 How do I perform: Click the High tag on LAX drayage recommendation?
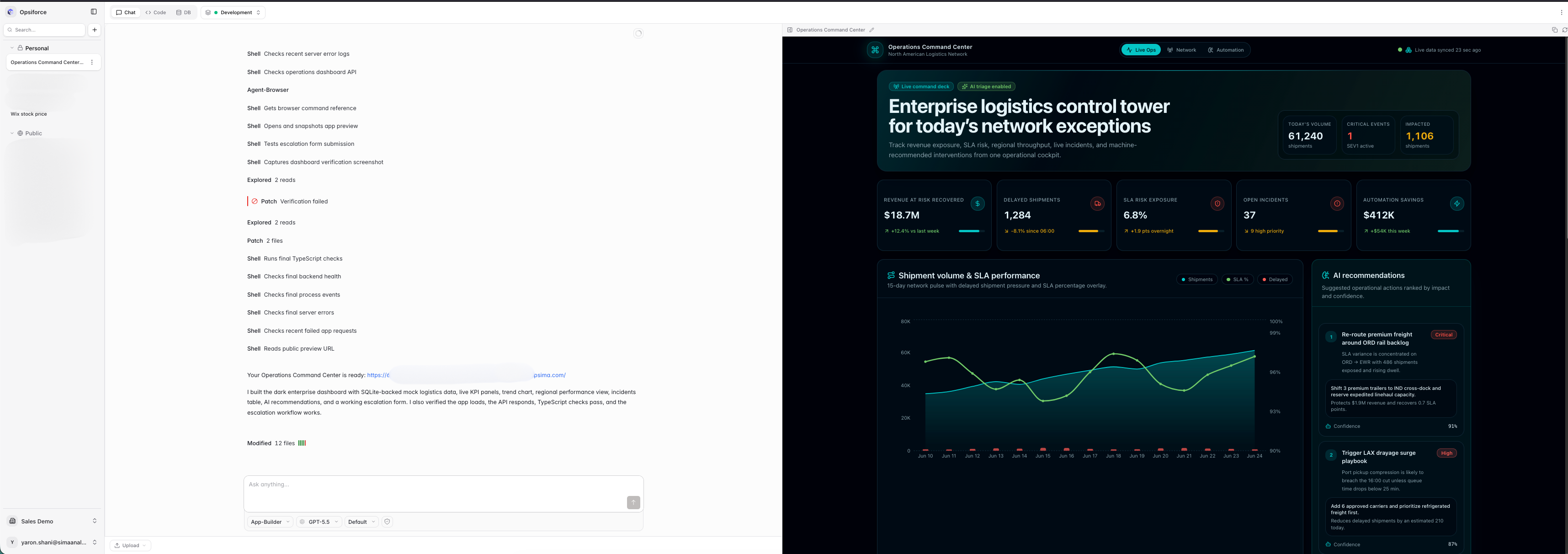pos(1446,453)
